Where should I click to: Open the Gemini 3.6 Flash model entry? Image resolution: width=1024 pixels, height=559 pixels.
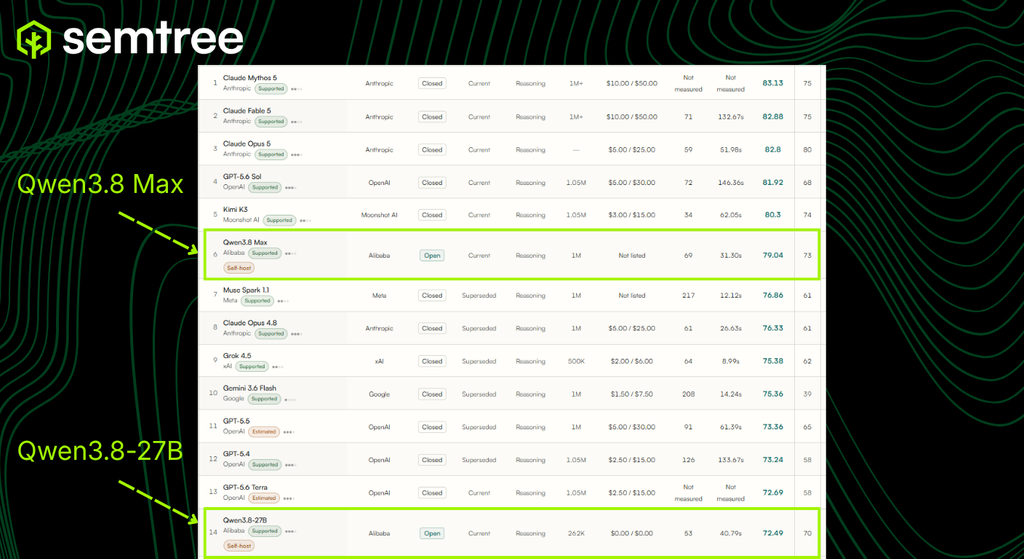coord(249,389)
